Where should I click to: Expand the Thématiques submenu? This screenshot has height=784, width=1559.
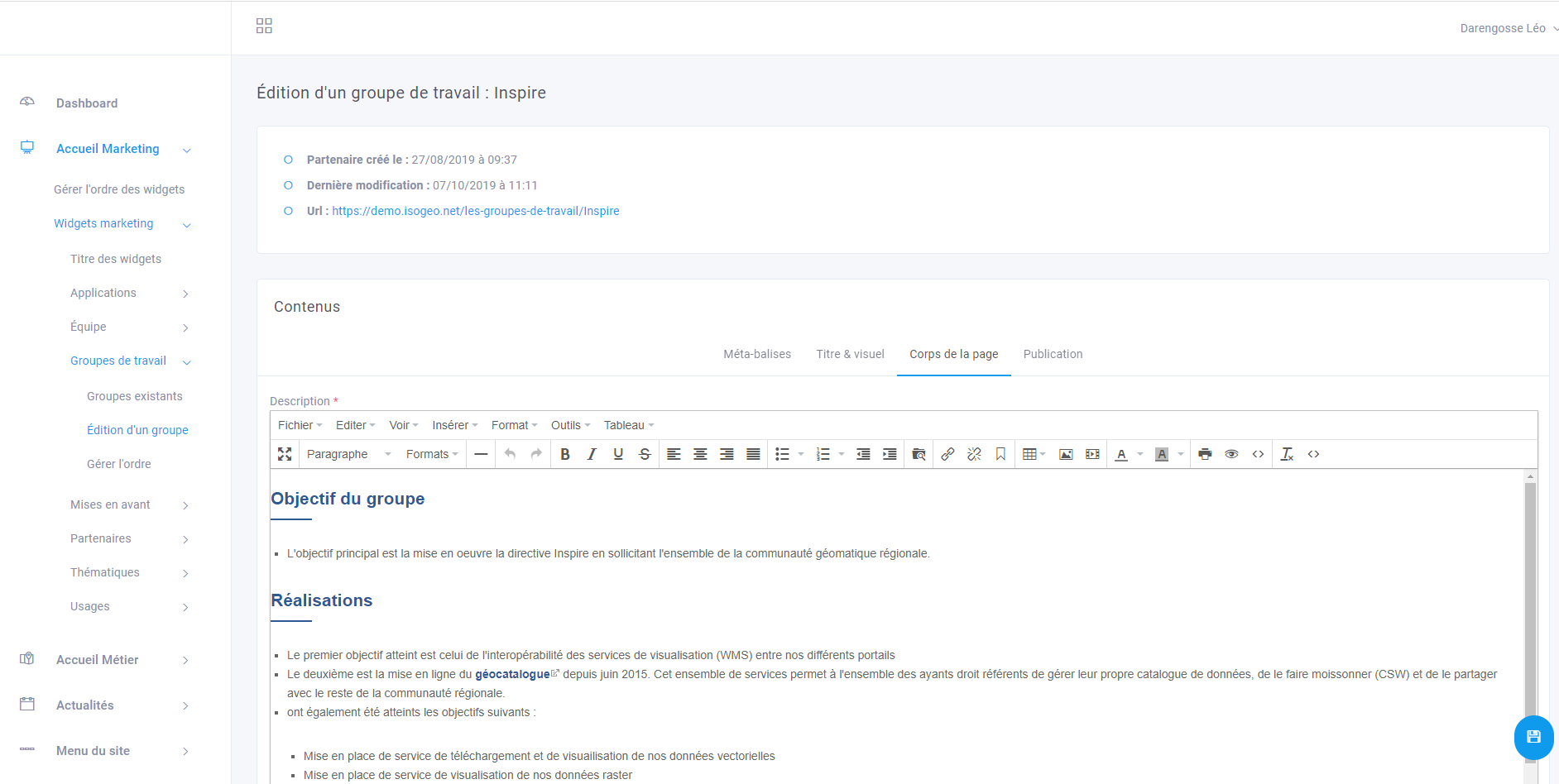(x=130, y=572)
